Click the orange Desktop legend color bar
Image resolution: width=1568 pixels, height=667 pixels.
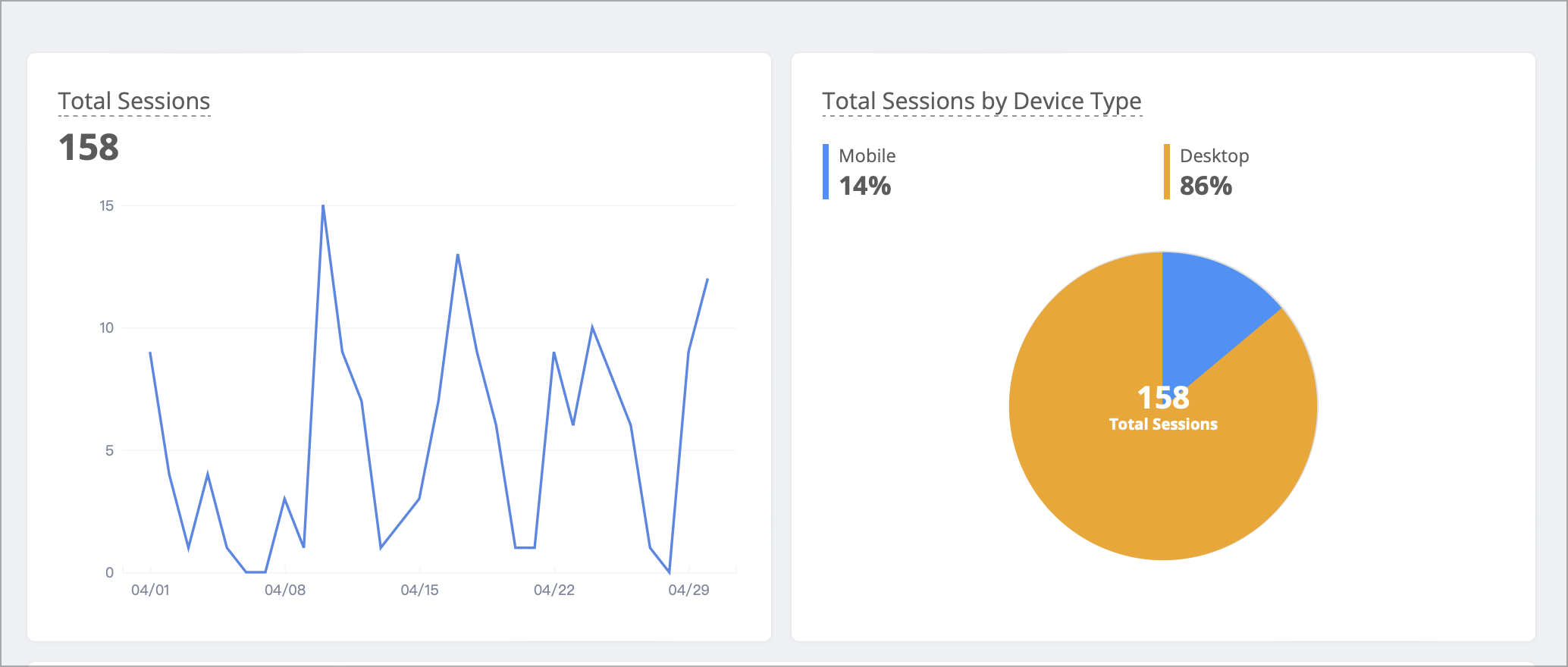1167,172
